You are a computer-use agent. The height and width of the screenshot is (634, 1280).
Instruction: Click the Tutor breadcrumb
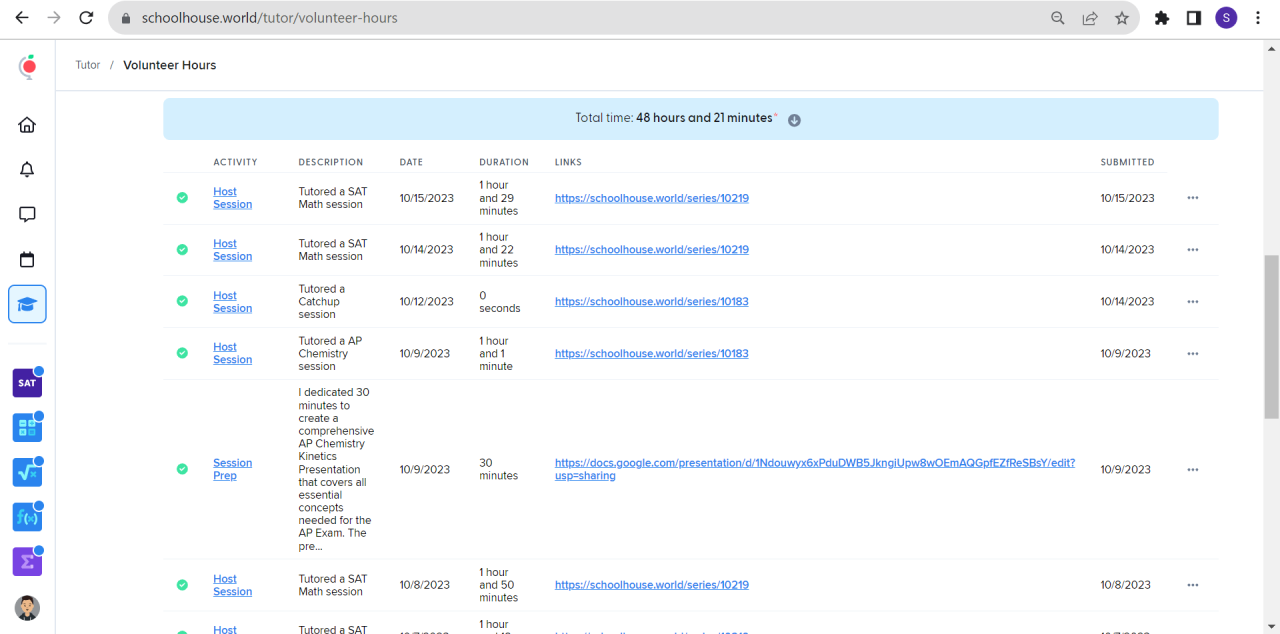pos(88,65)
